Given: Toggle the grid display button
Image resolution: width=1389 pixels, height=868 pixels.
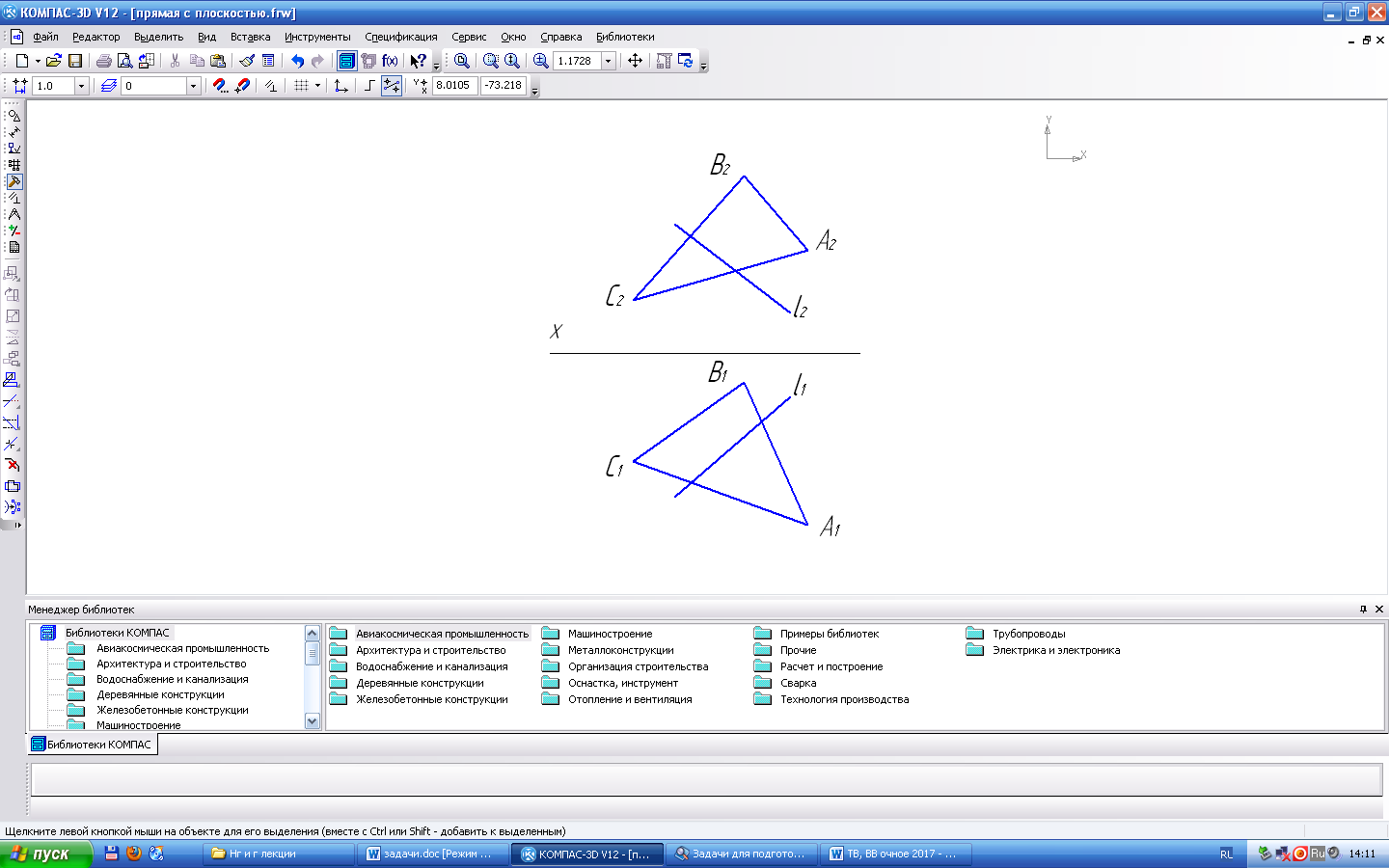Looking at the screenshot, I should 301,86.
